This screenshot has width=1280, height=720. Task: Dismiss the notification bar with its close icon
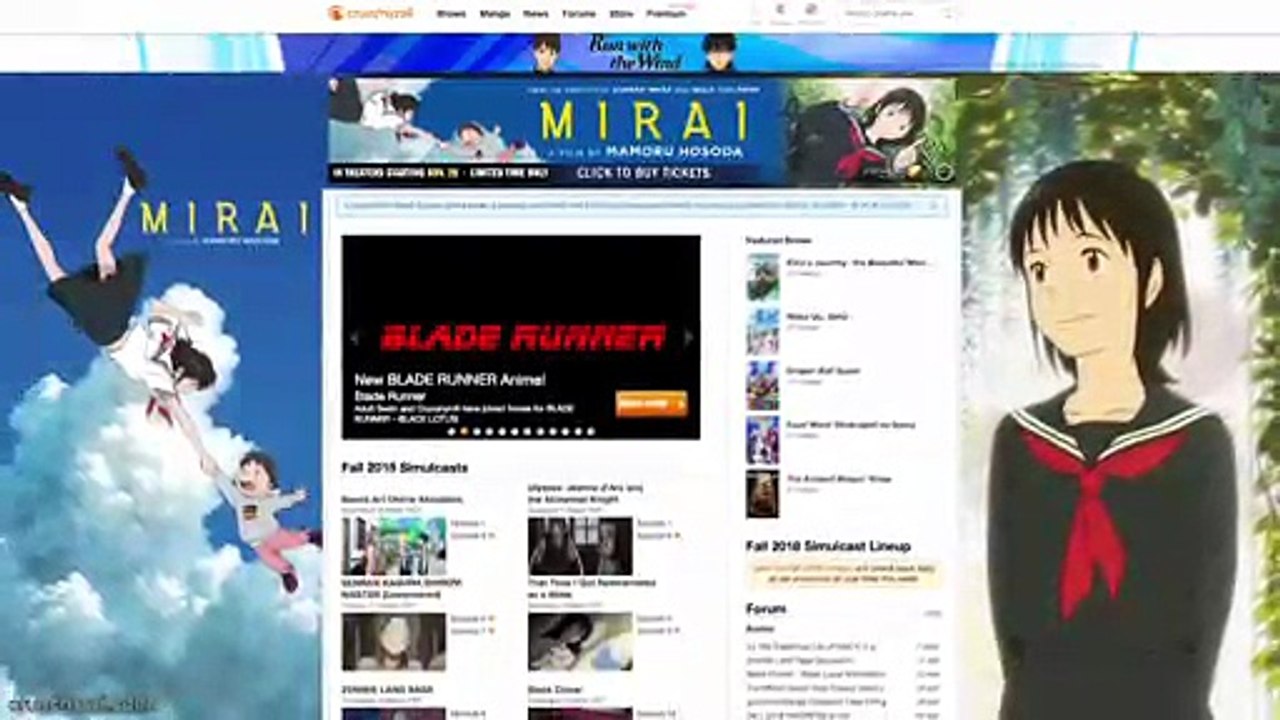(x=934, y=205)
